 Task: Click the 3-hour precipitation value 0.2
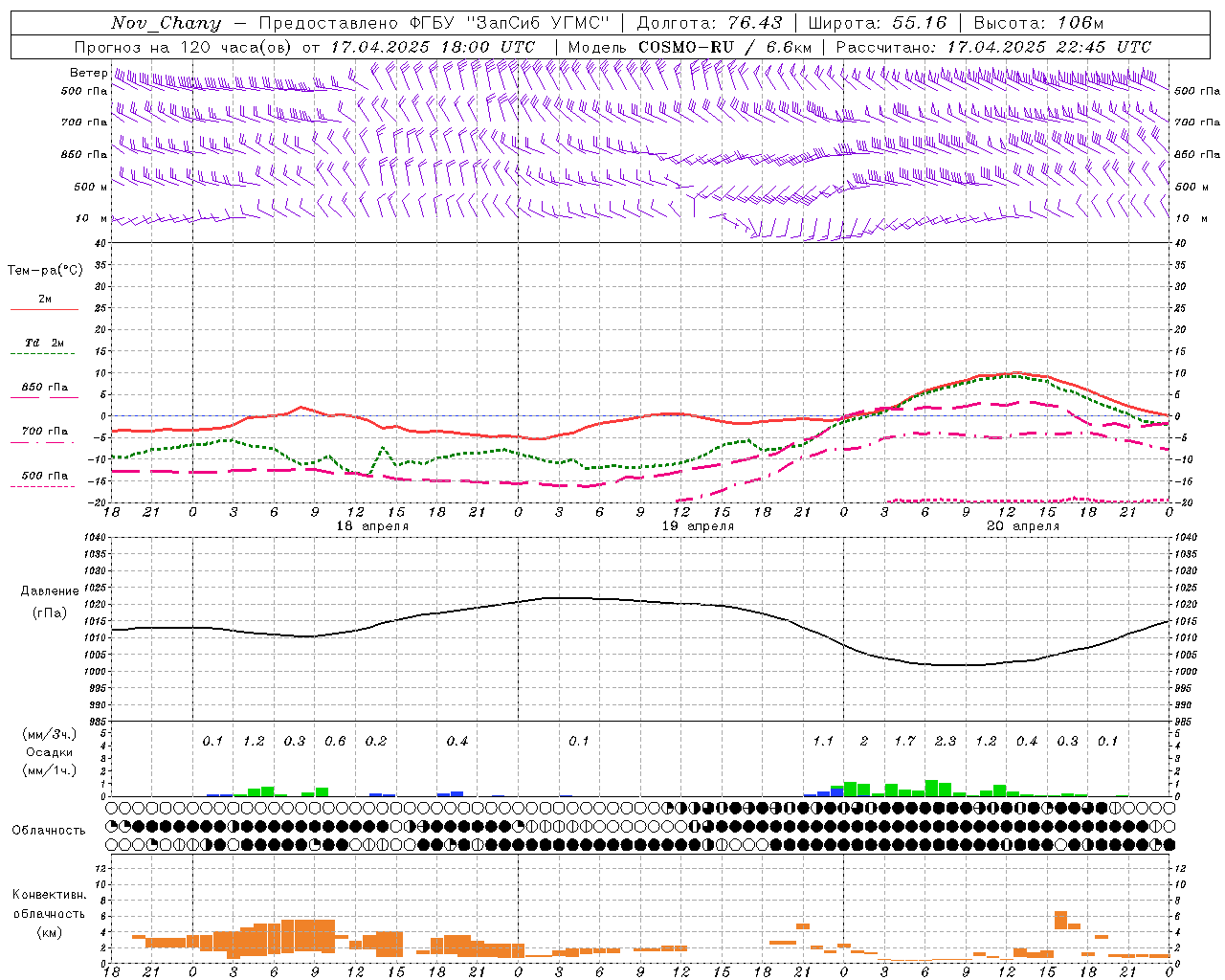click(x=376, y=742)
